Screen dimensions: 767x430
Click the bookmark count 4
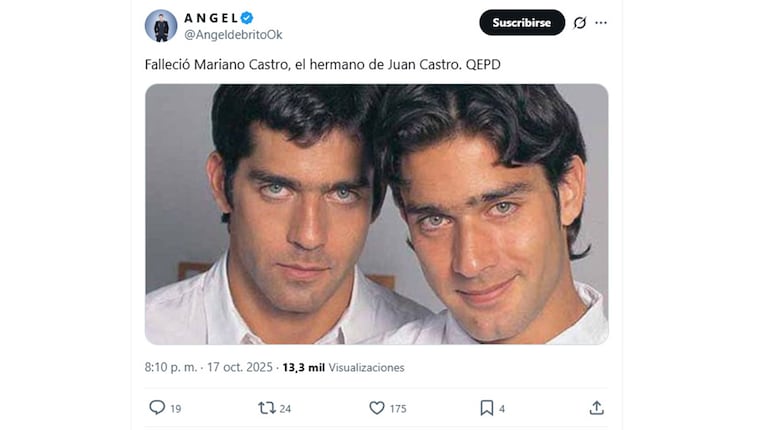point(502,408)
